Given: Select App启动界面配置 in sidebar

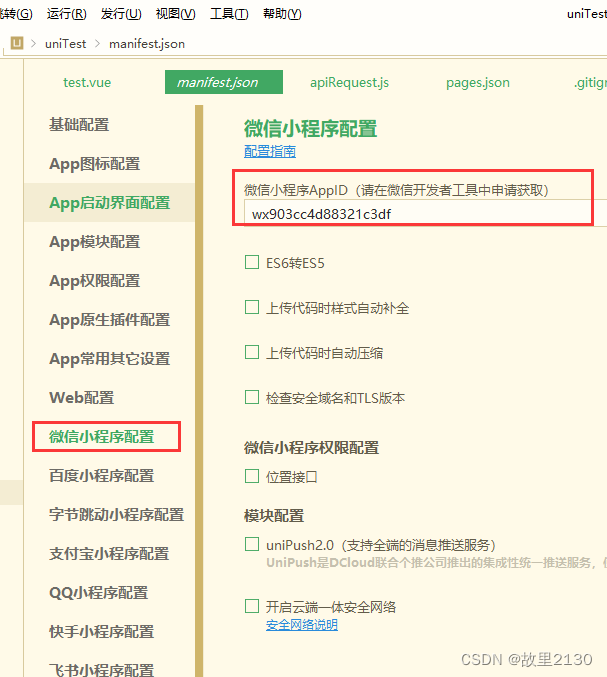Looking at the screenshot, I should [x=110, y=202].
